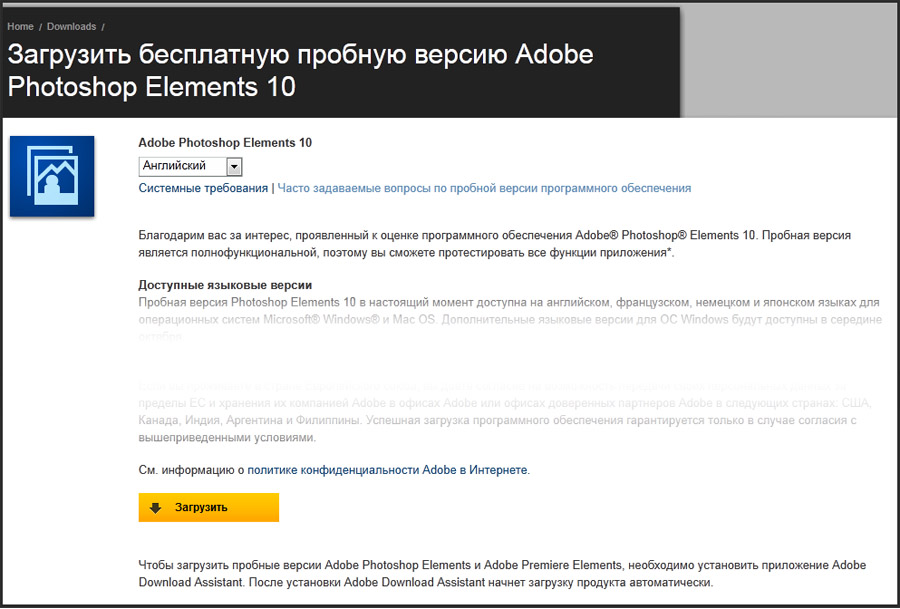Open политике конфиденциальности Adobe в Интернете link
This screenshot has width=900, height=609.
[387, 470]
